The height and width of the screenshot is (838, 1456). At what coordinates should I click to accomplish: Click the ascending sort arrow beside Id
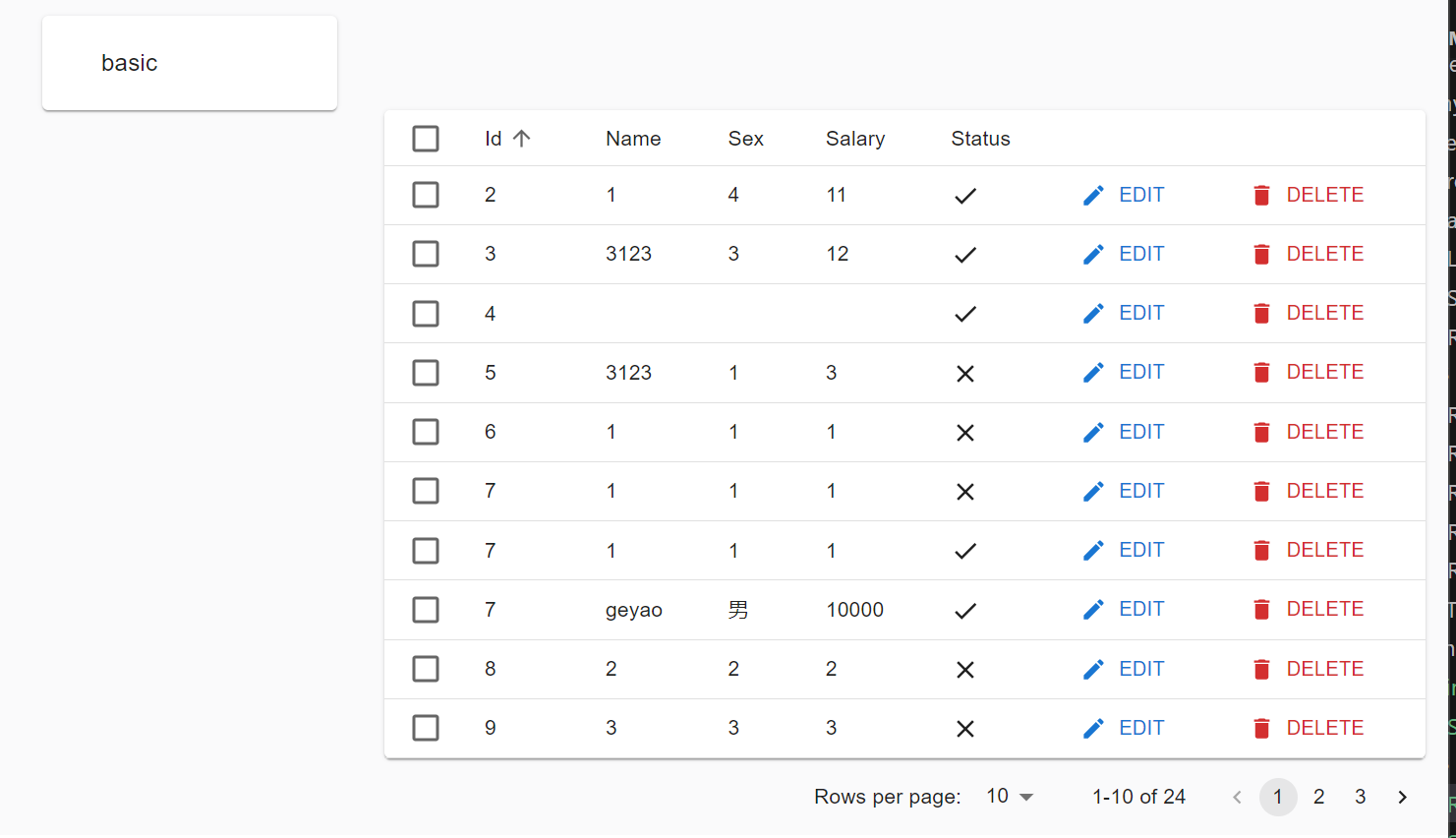tap(522, 139)
